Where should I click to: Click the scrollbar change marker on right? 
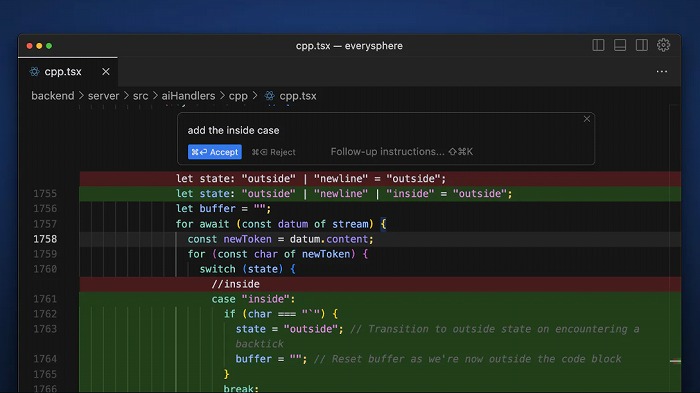pyautogui.click(x=675, y=361)
